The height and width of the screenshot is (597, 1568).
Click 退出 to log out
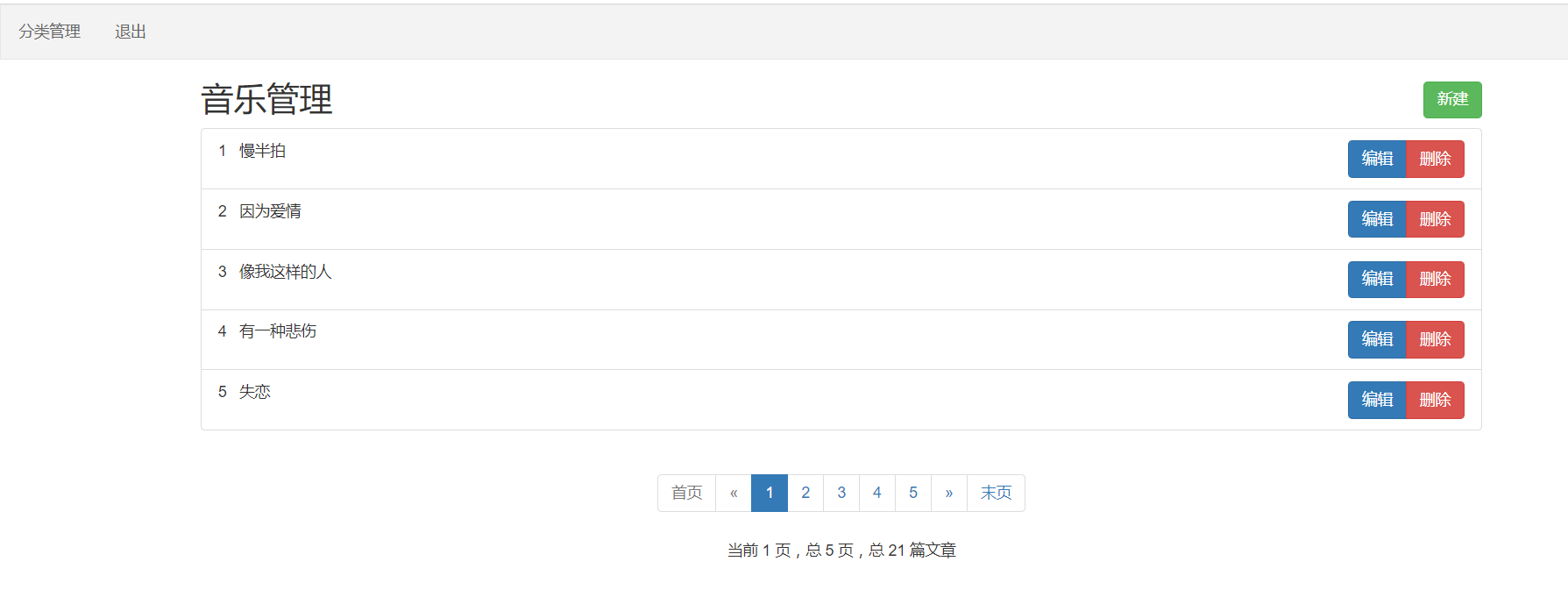(130, 32)
